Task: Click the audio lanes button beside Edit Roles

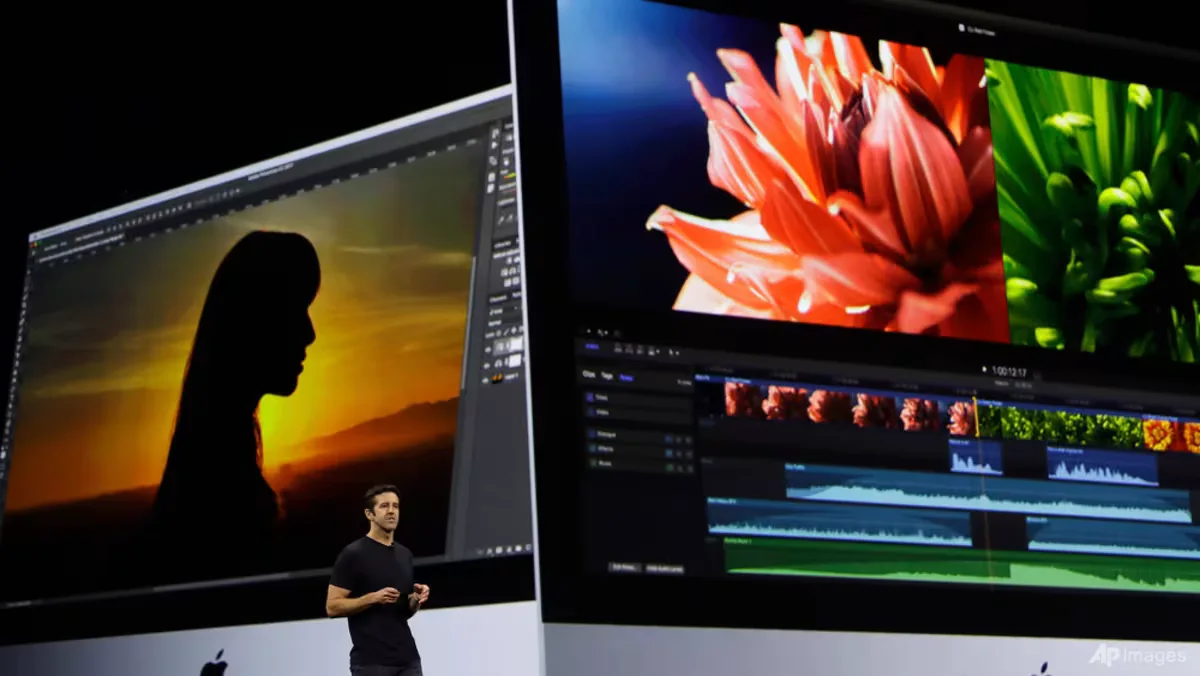Action: click(x=665, y=569)
